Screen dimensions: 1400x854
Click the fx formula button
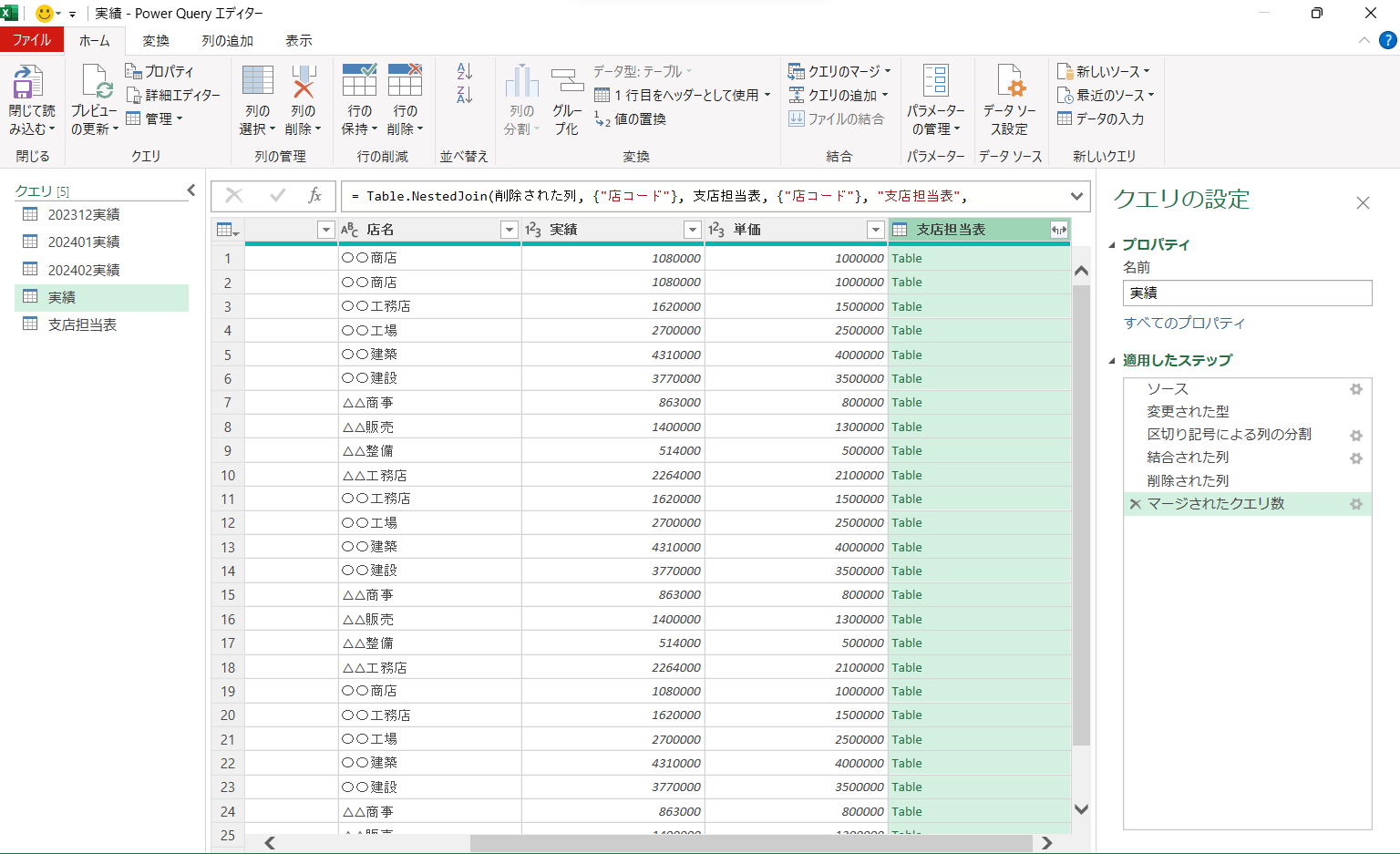coord(314,195)
